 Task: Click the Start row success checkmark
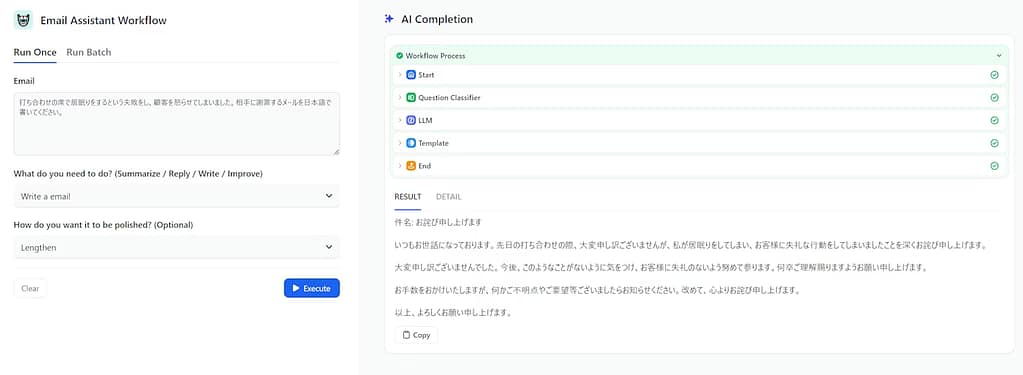click(994, 75)
